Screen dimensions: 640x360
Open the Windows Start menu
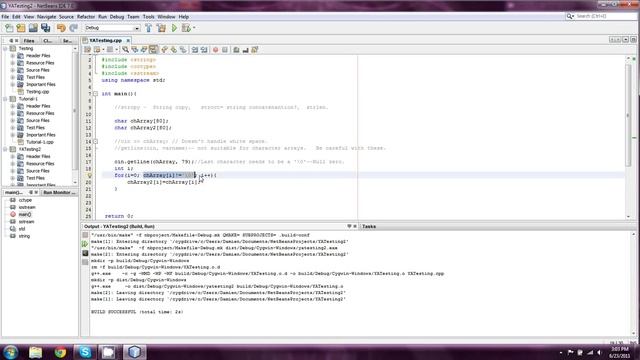10,352
